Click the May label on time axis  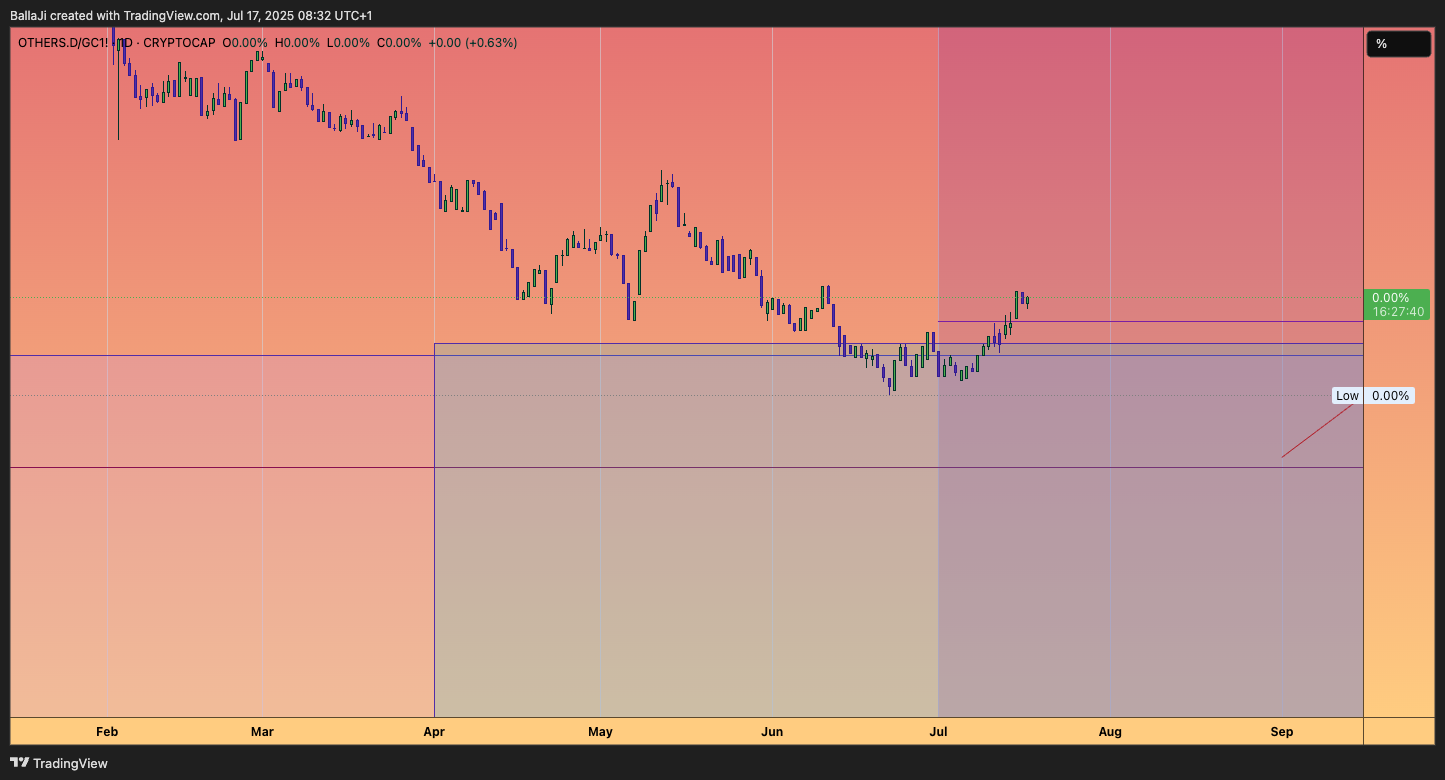tap(600, 732)
